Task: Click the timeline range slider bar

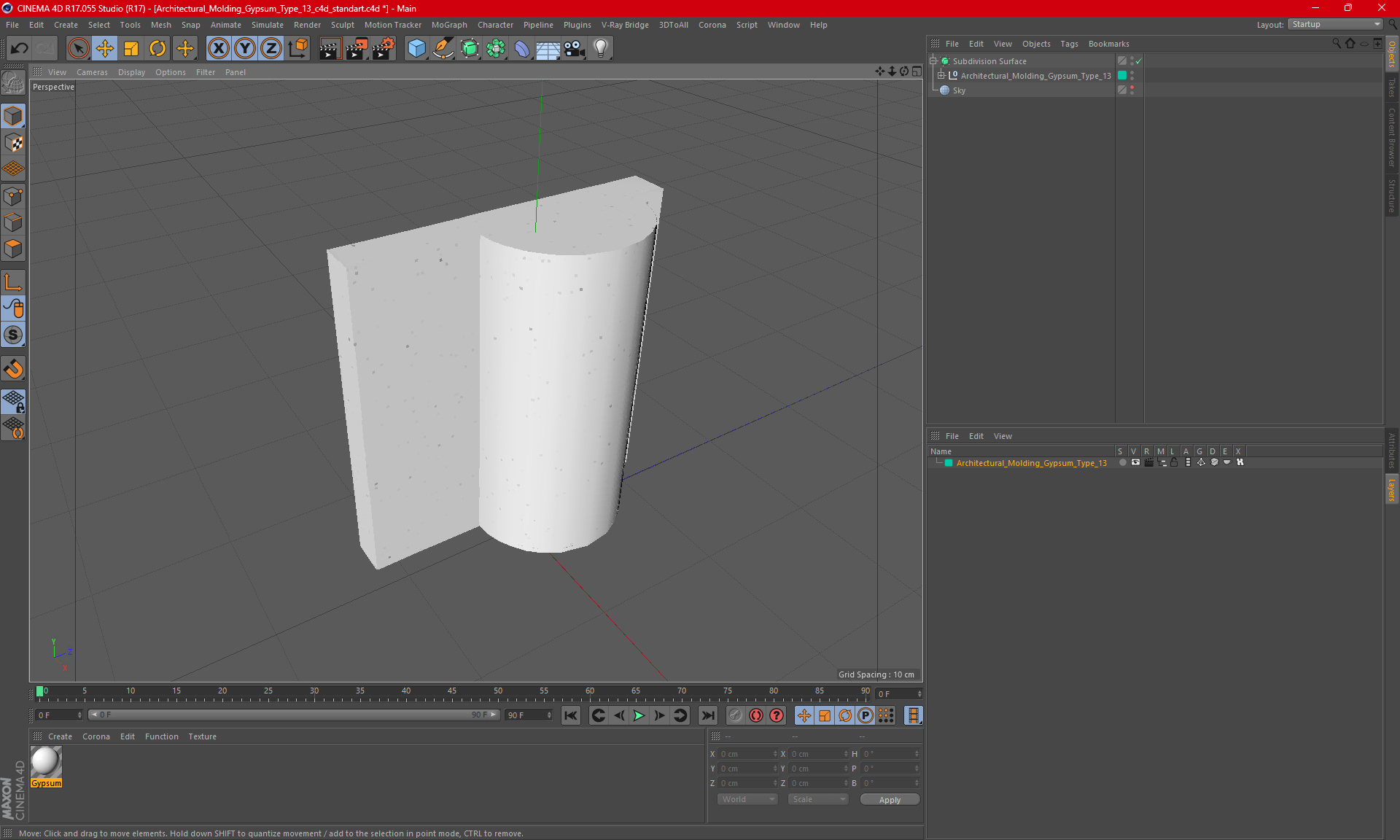Action: tap(294, 715)
